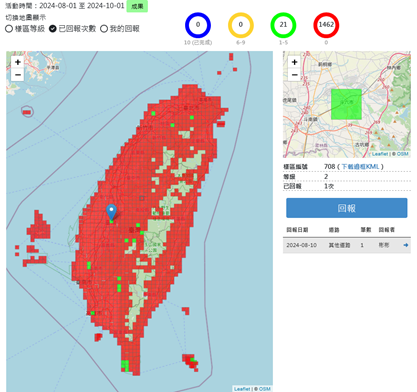Viewport: 417px width, 392px height.
Task: Click the 2024-08-10 report date cell
Action: pos(301,245)
